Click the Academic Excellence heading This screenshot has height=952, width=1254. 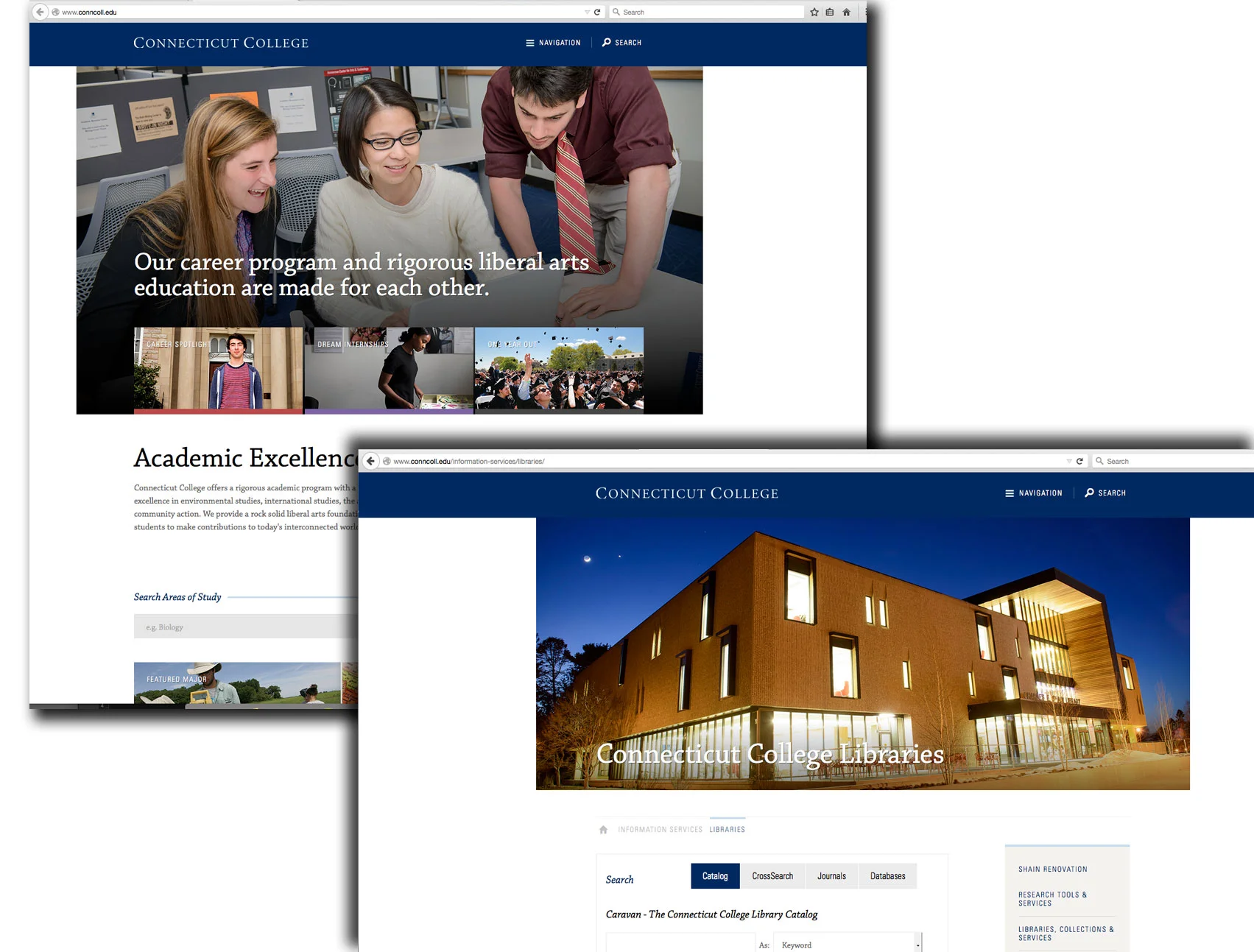(x=246, y=458)
